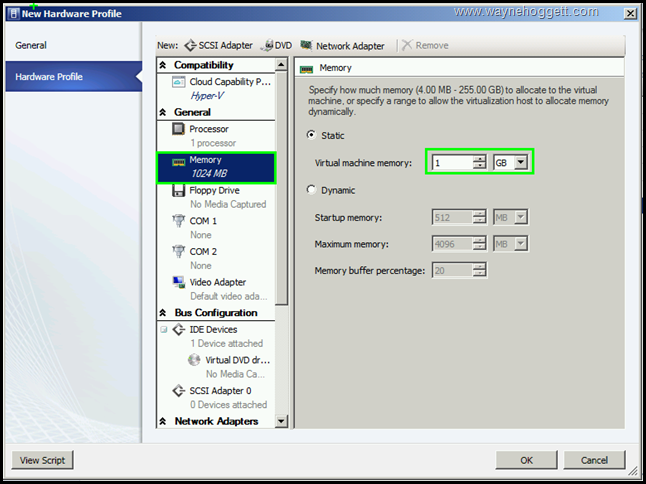Click the hardware list scroll up arrow
The height and width of the screenshot is (484, 646).
click(x=281, y=65)
